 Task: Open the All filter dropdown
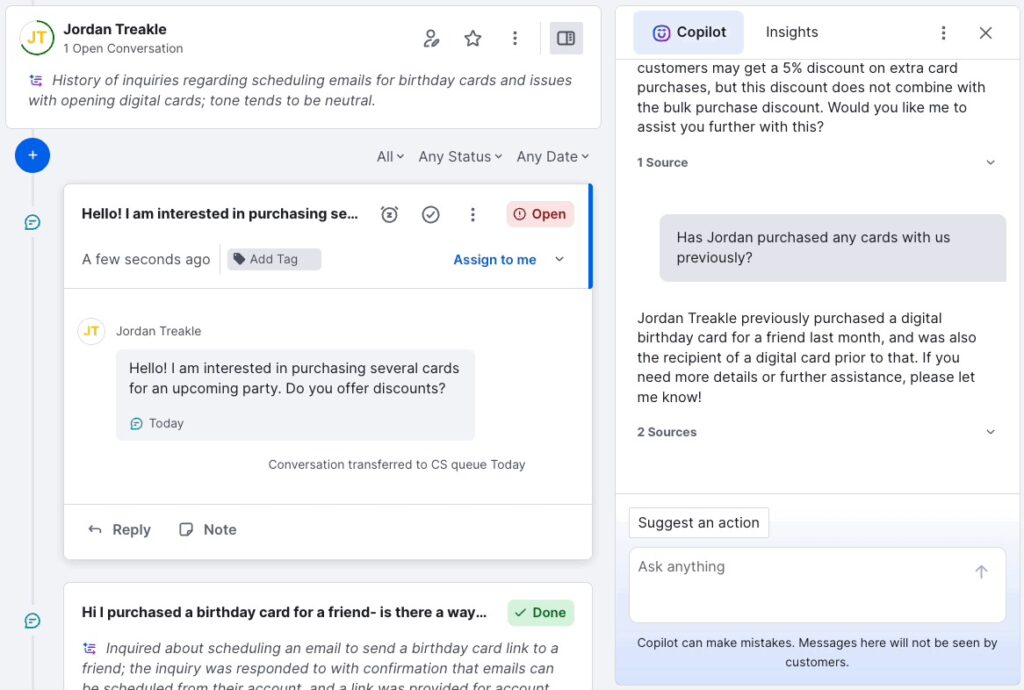(390, 157)
